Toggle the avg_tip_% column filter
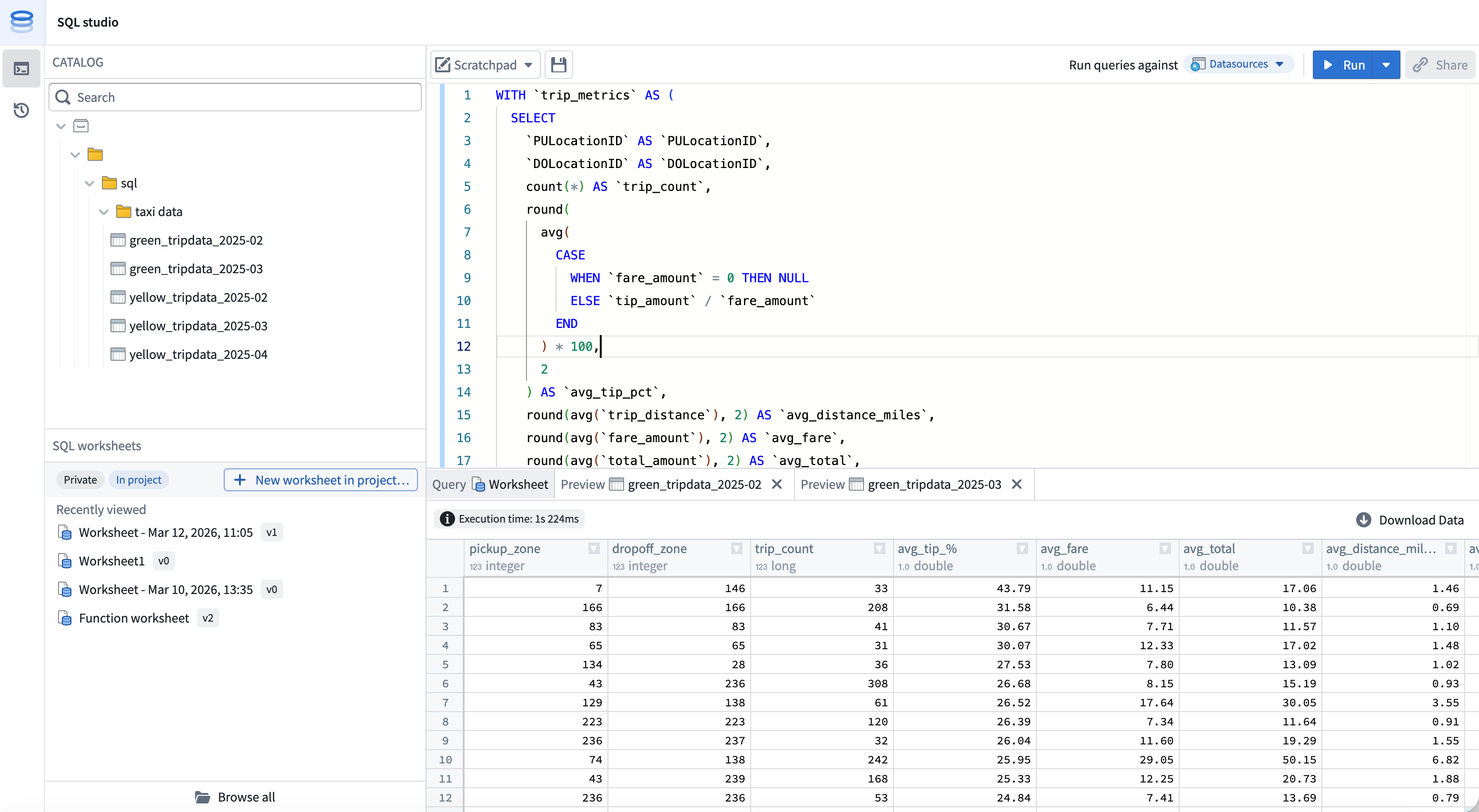1479x812 pixels. pos(1022,548)
